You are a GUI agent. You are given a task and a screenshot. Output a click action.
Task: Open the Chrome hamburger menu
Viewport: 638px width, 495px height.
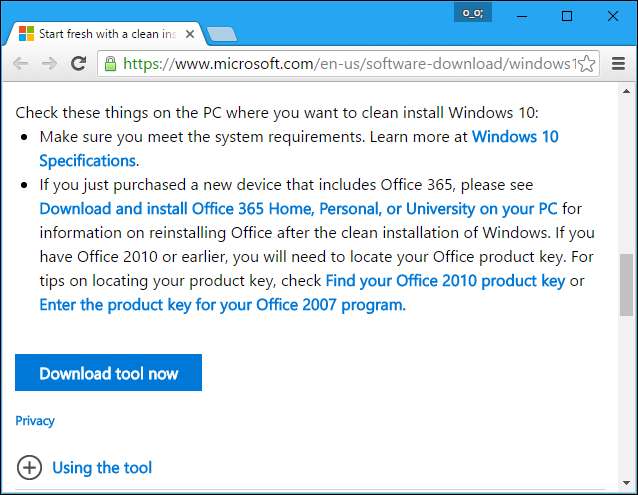coord(618,63)
